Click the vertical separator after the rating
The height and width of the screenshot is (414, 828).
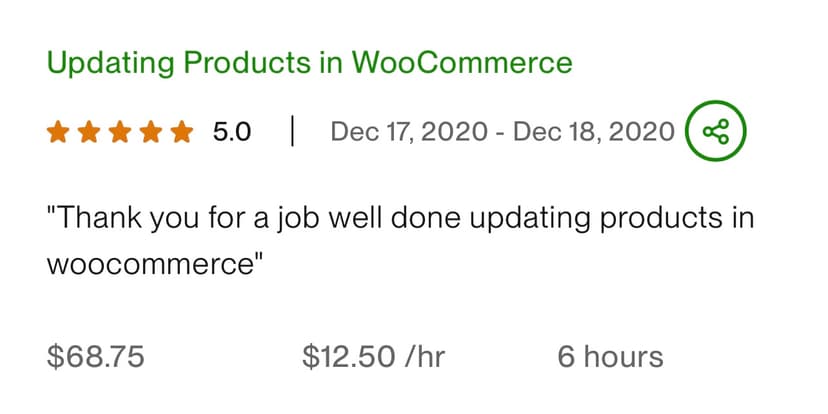(x=291, y=132)
